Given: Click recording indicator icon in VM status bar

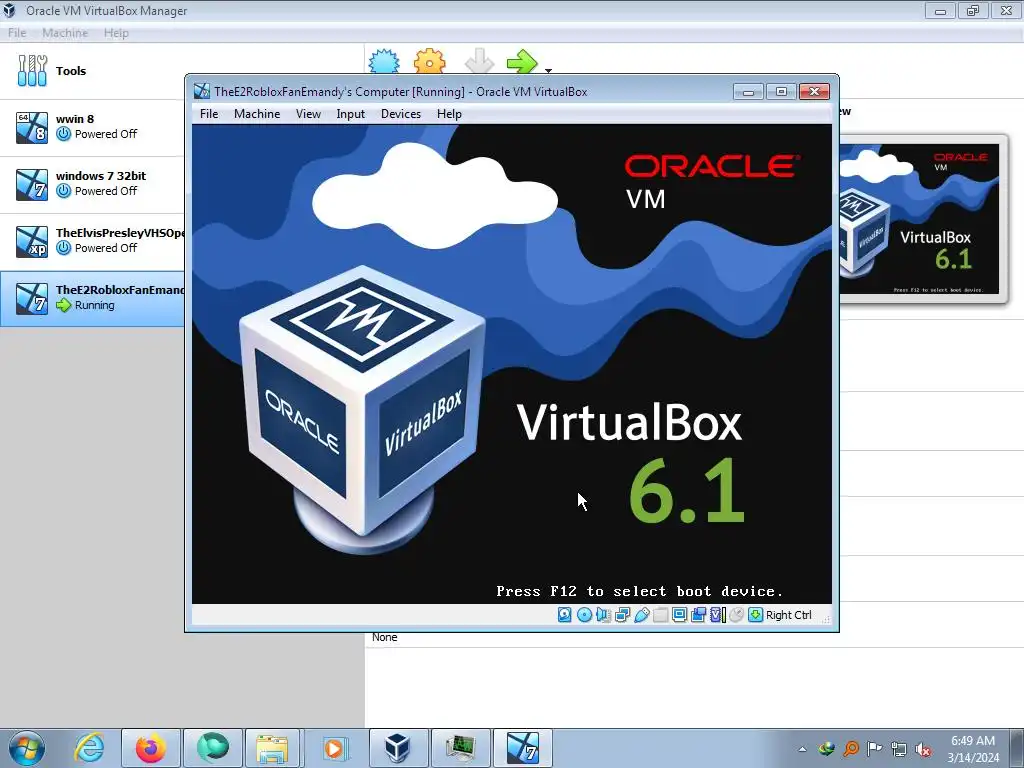Looking at the screenshot, I should pyautogui.click(x=698, y=615).
